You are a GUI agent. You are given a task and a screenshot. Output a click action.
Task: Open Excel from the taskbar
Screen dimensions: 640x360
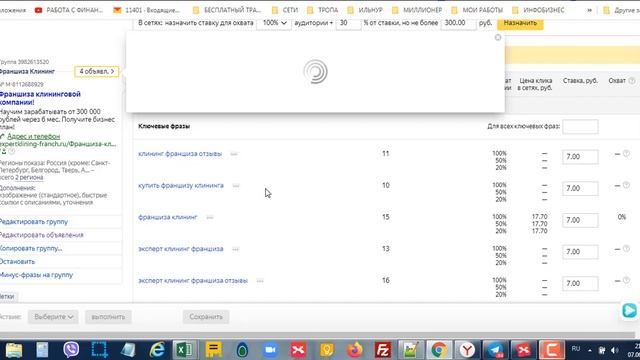184,350
